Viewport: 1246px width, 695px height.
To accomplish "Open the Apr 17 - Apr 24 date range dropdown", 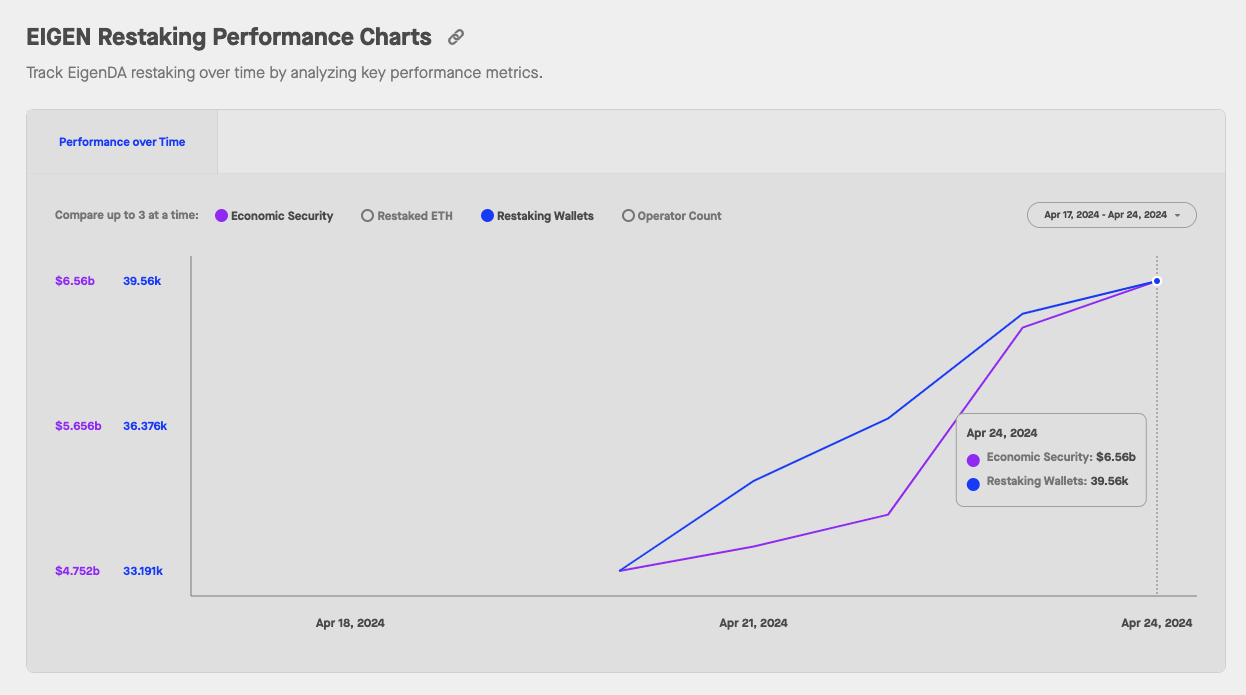I will click(x=1112, y=215).
